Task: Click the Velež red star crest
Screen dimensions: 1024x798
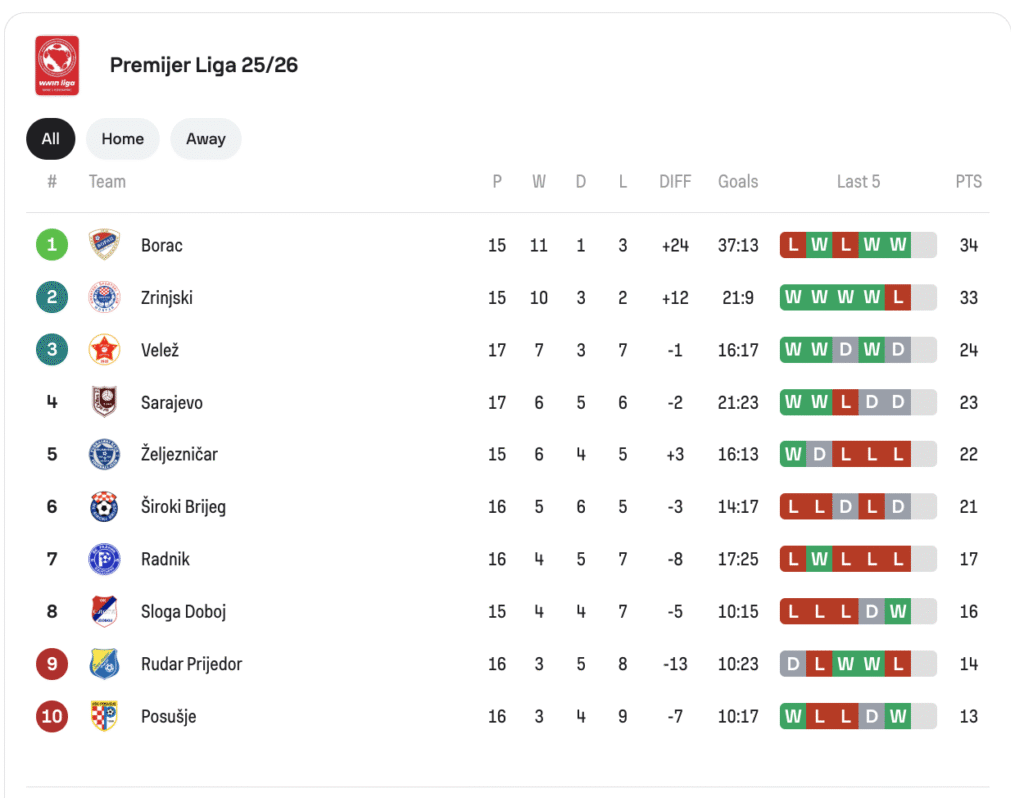Action: point(104,350)
